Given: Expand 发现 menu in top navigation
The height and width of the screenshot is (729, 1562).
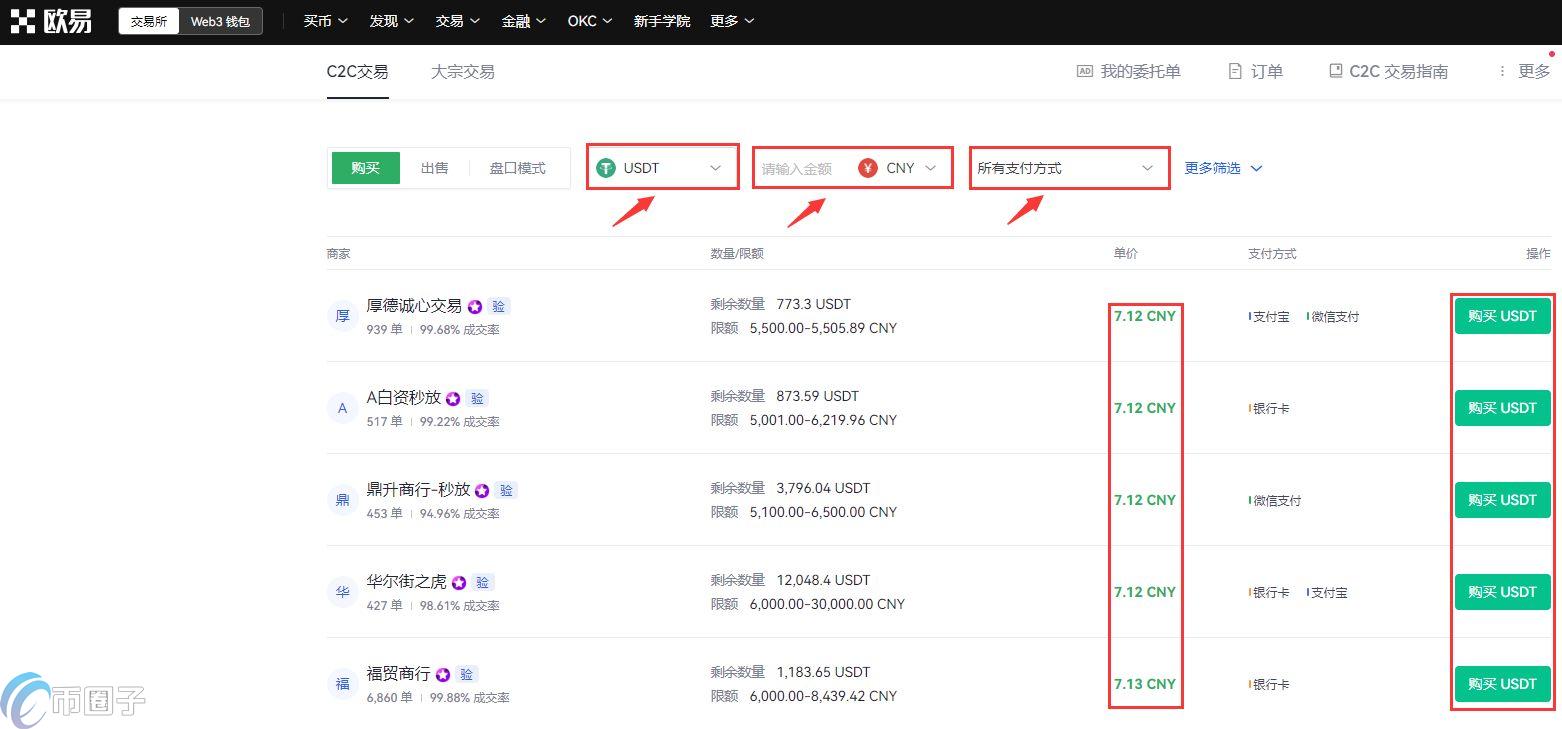Looking at the screenshot, I should click(391, 21).
